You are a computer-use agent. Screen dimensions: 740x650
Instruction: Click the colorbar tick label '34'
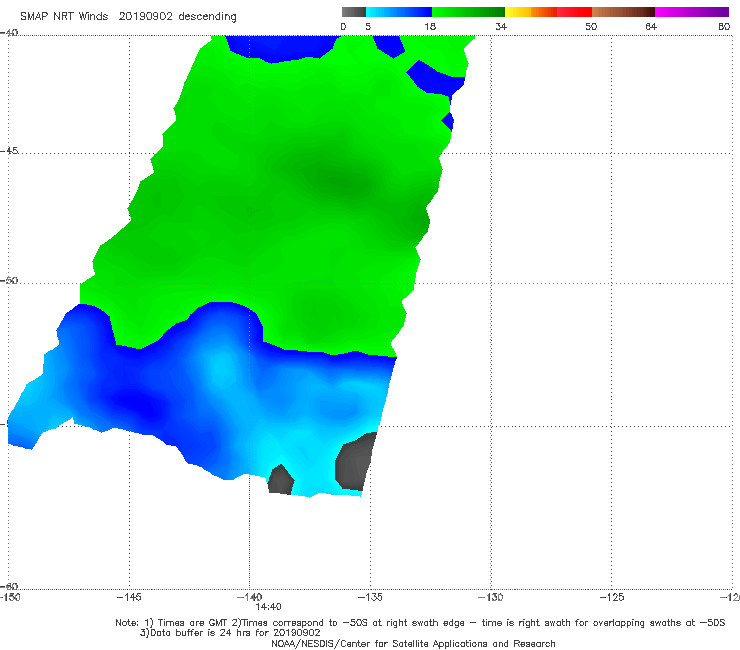pos(501,26)
